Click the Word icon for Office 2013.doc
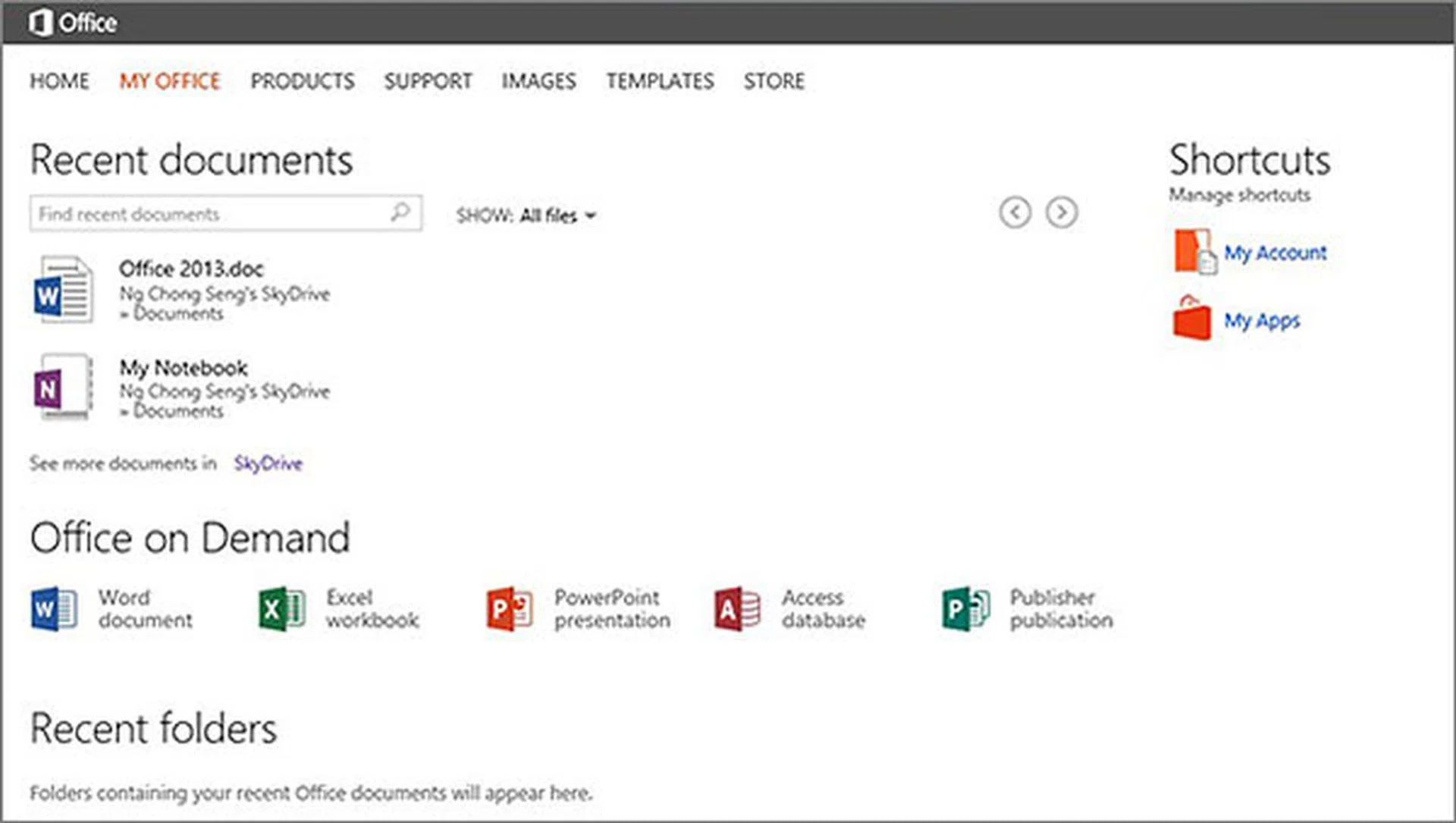Screen dimensions: 1456x823 click(63, 289)
